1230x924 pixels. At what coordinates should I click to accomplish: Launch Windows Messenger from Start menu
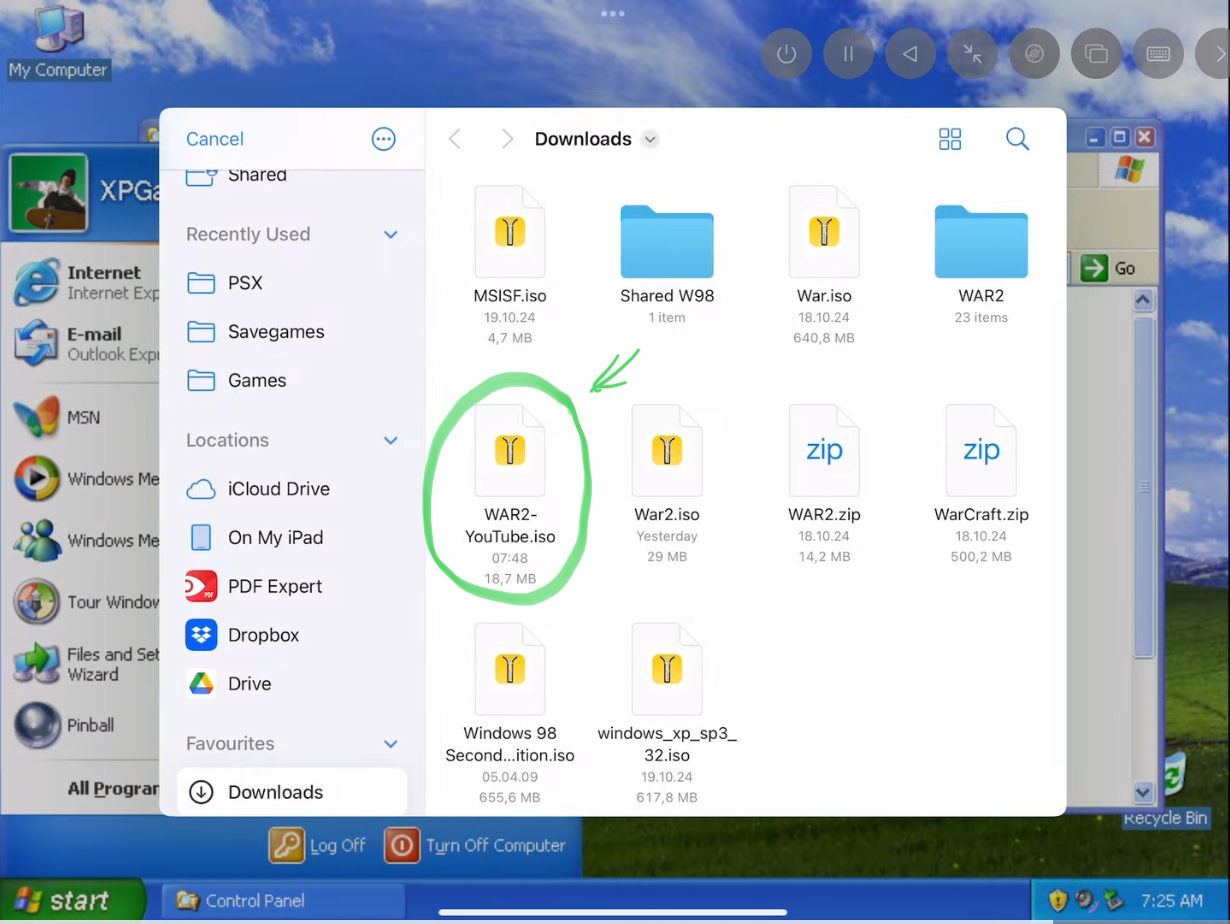[85, 540]
